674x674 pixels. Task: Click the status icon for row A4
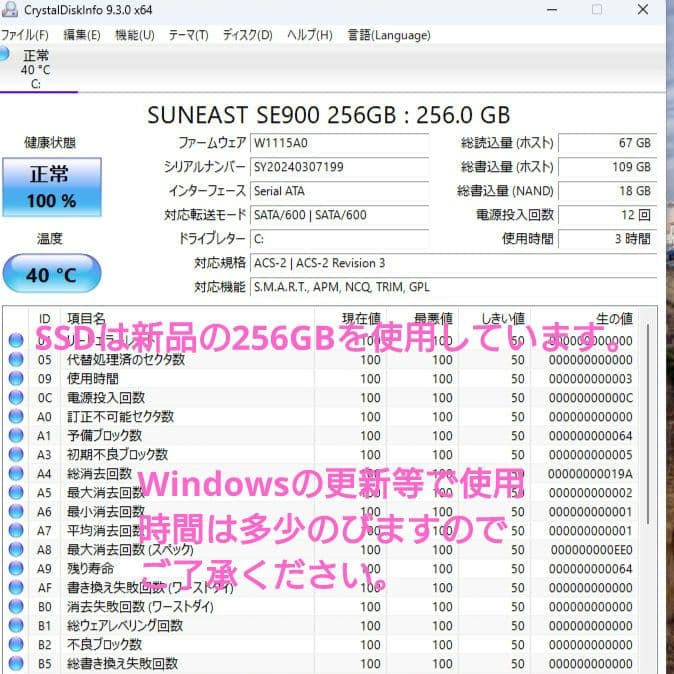(16, 473)
